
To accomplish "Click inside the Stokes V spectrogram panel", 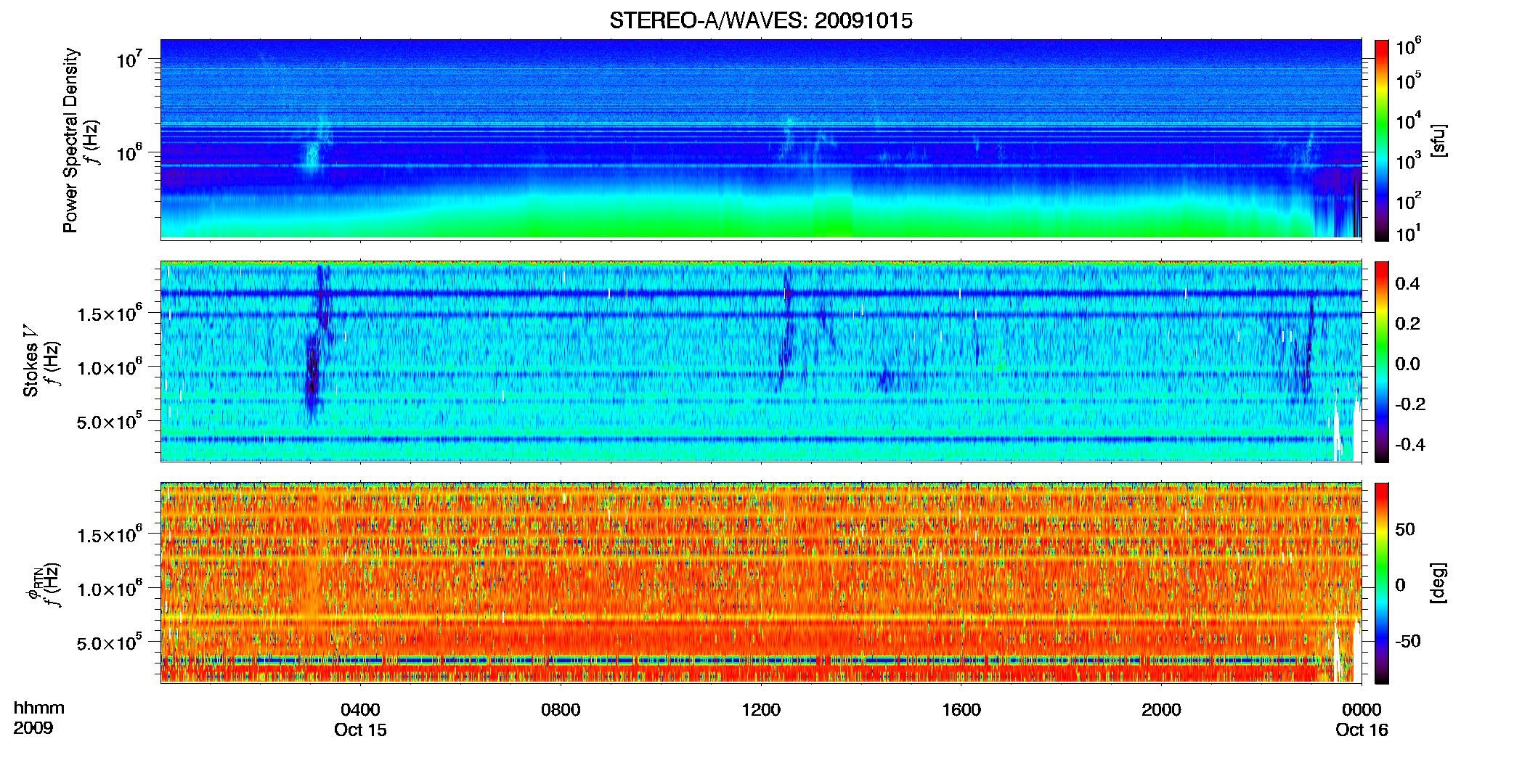I will coord(761,362).
